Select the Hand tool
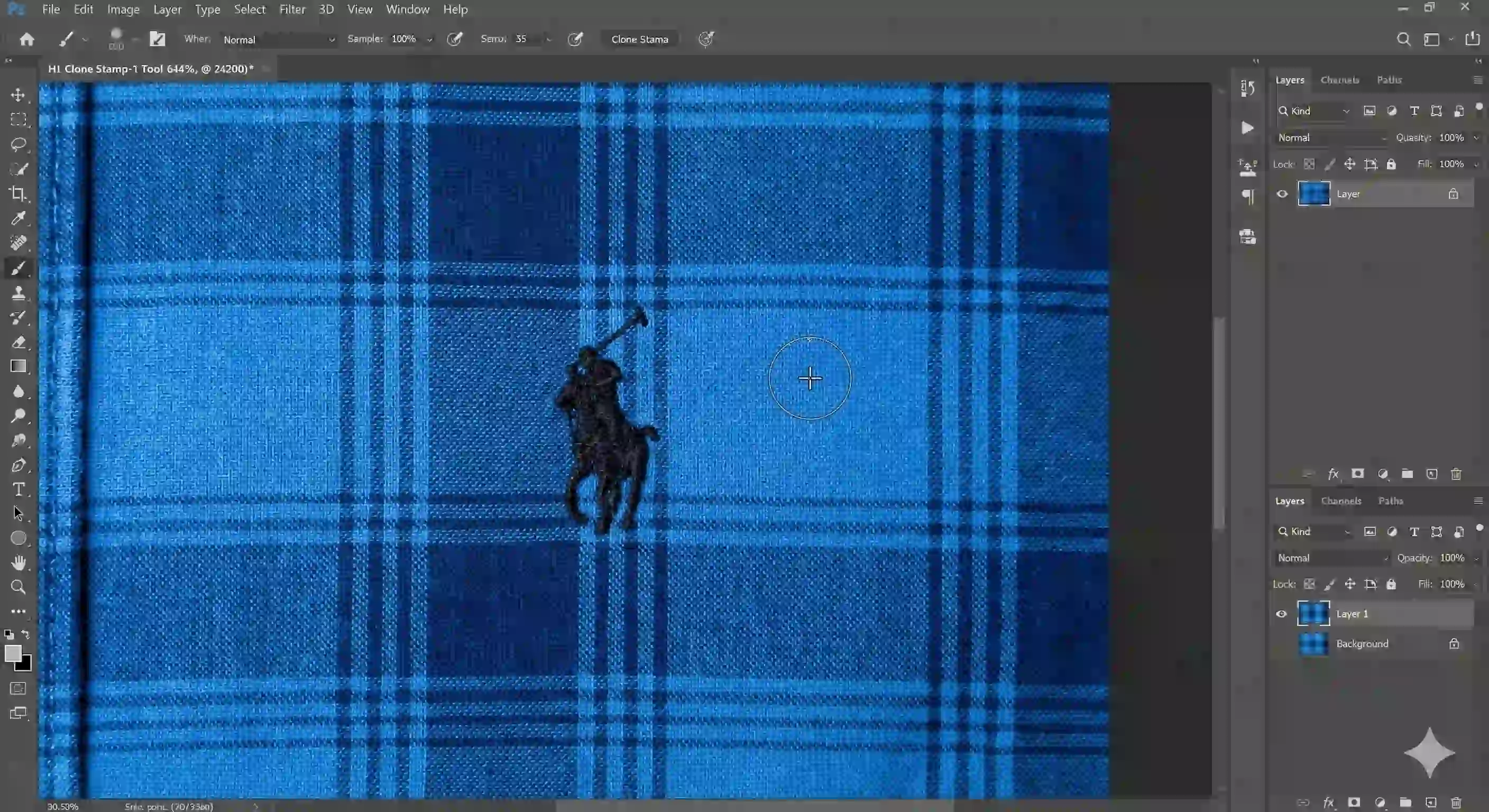 (19, 563)
